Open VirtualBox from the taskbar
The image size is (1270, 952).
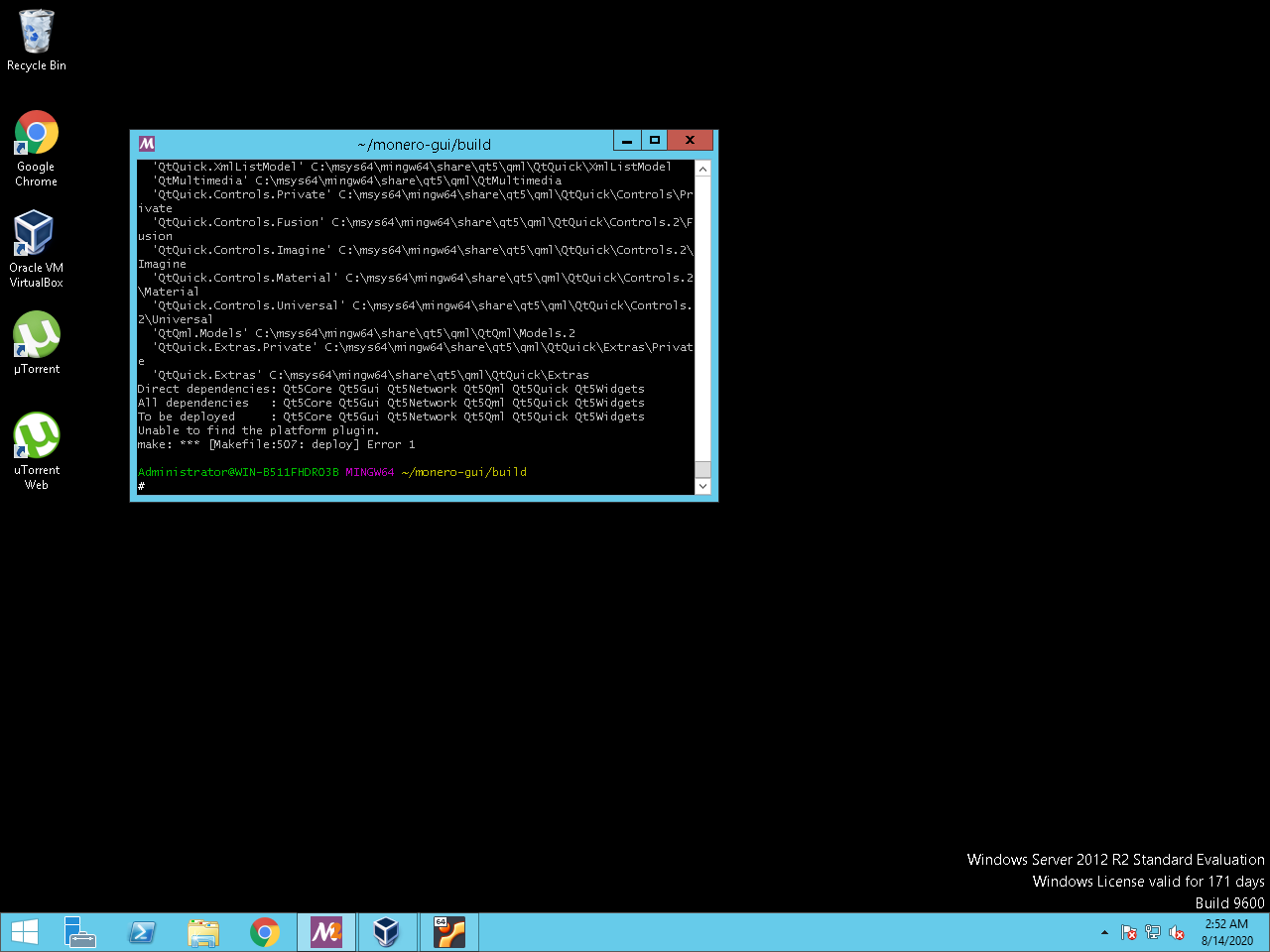click(386, 932)
